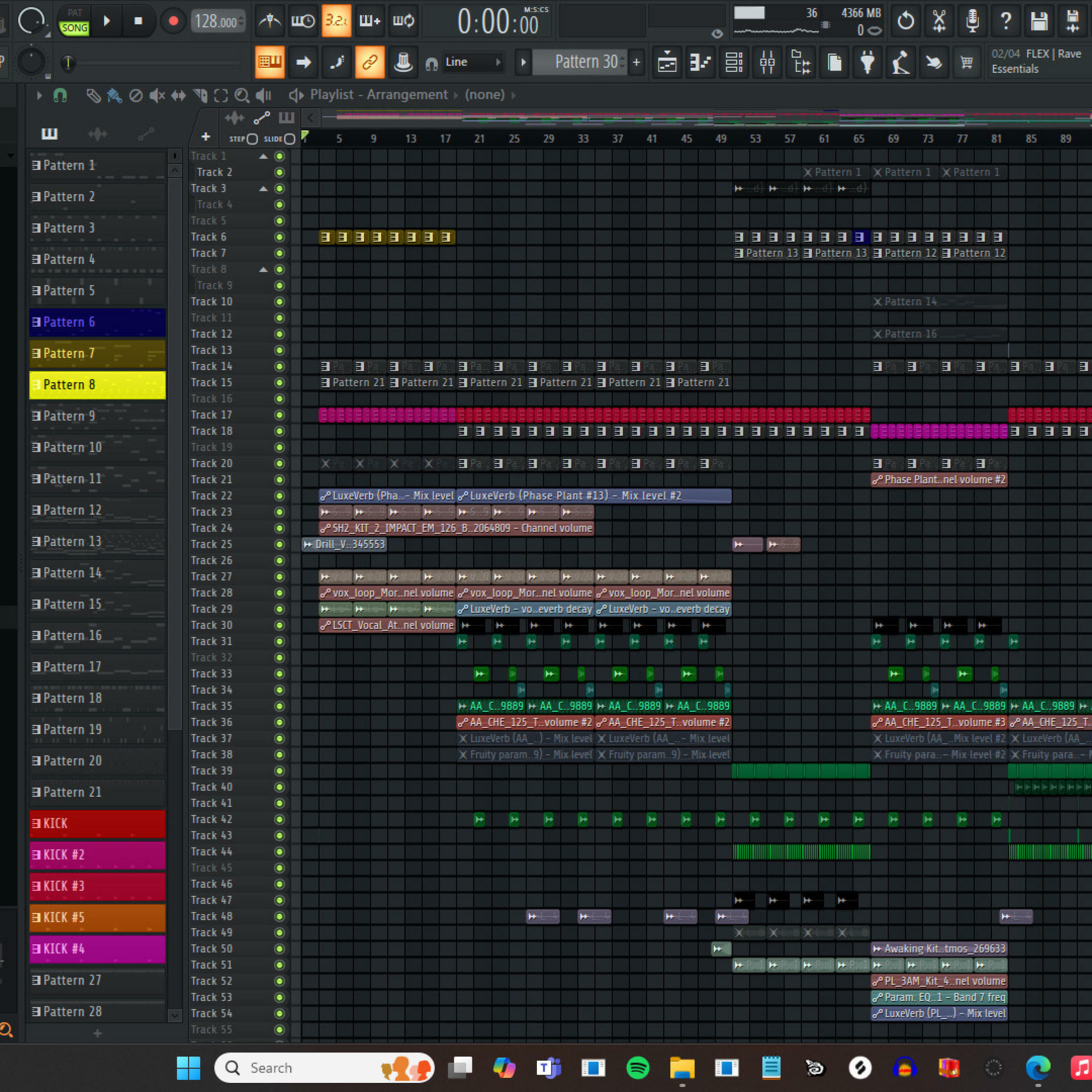Open the Piano roll view
Viewport: 1092px width, 1092px height.
pyautogui.click(x=700, y=62)
